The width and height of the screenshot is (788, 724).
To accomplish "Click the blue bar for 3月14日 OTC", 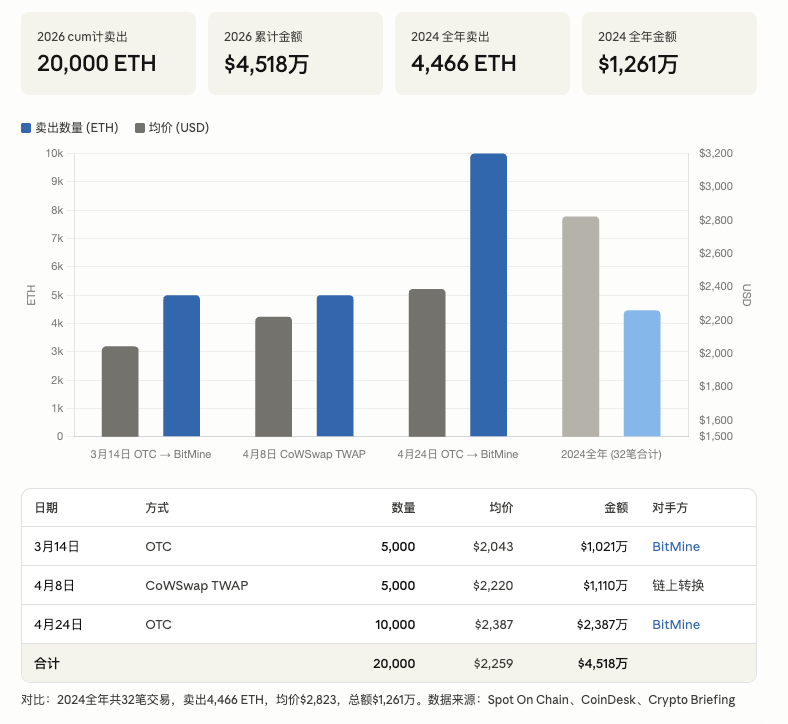I will 181,366.
